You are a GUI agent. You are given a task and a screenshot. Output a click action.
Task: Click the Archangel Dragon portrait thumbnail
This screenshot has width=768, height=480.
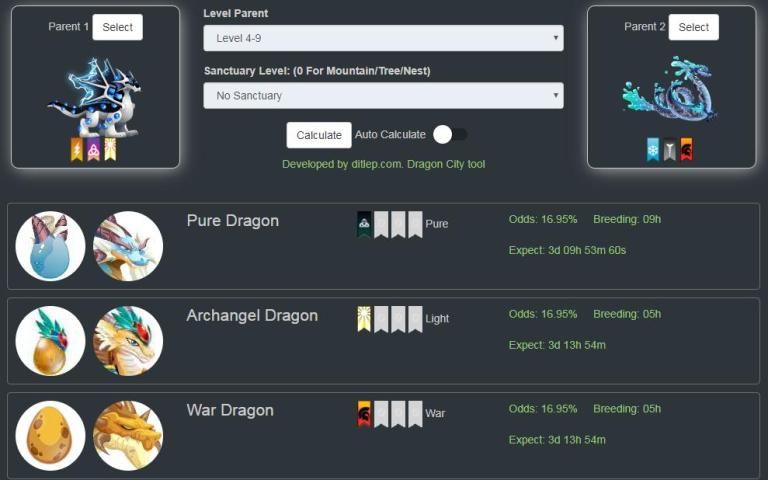(128, 341)
